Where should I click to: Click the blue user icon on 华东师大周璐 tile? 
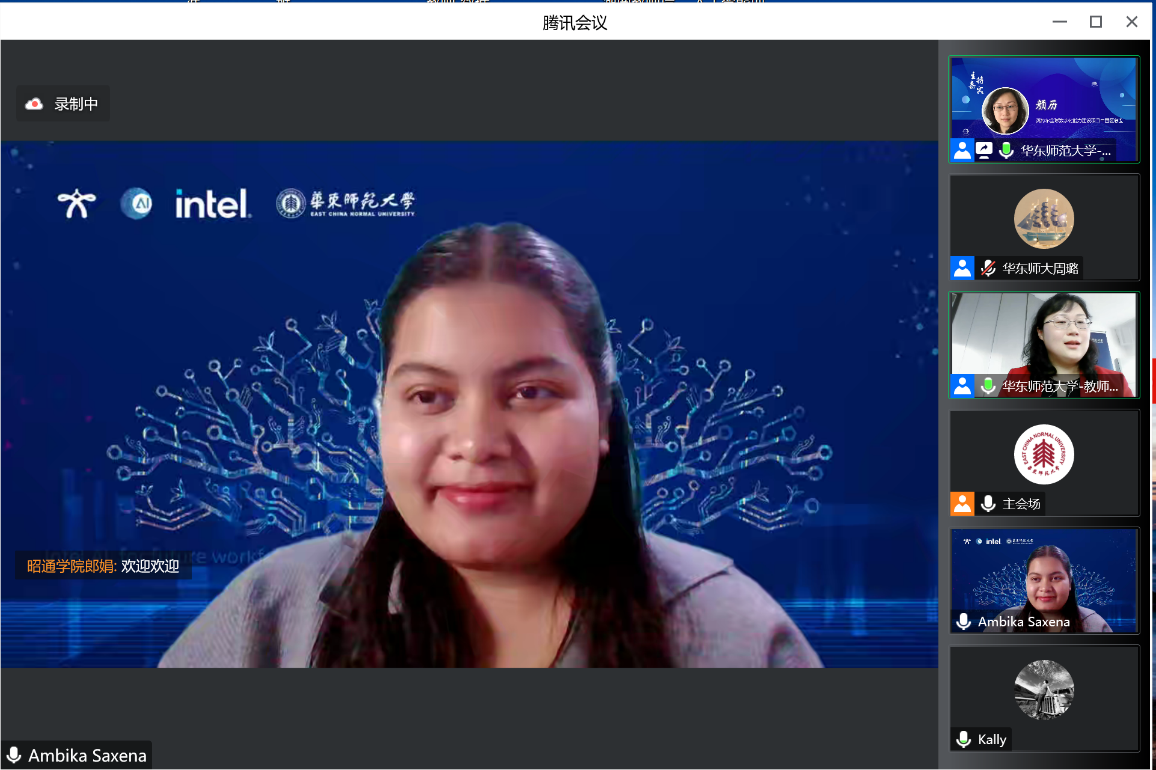tap(962, 268)
